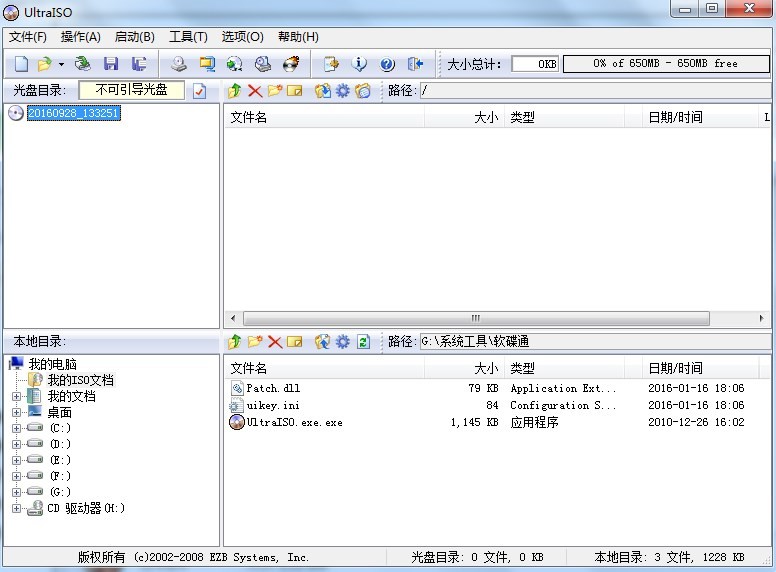776x572 pixels.
Task: Click the 日期/时间 header in disc file list
Action: tap(675, 117)
